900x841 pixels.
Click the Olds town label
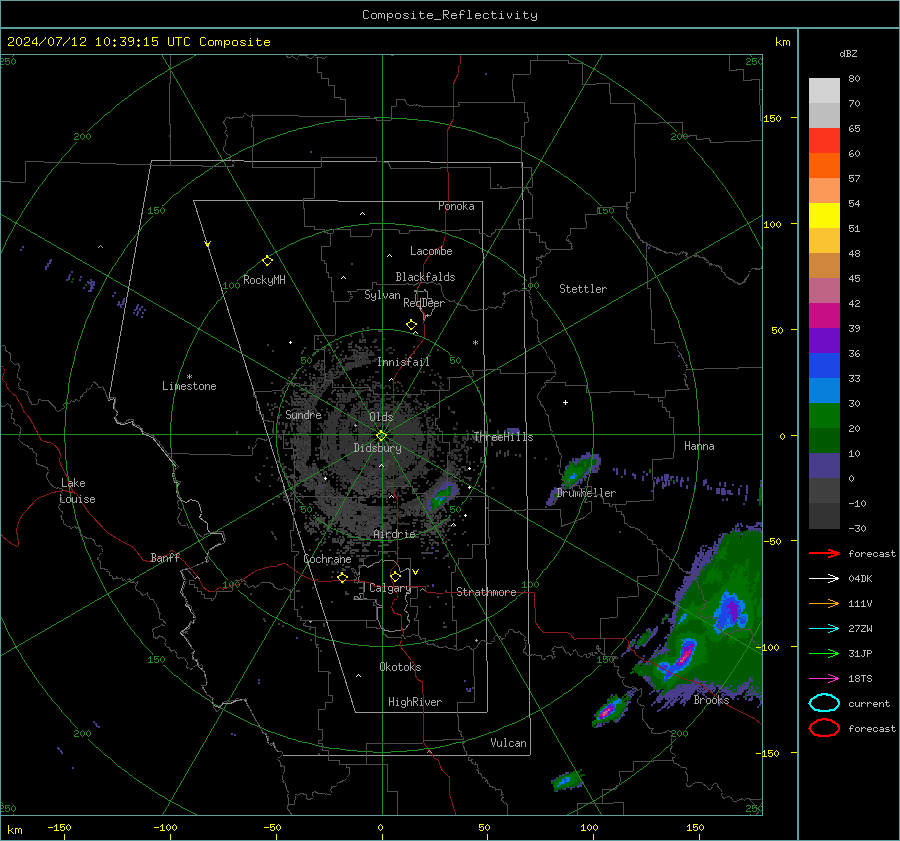point(381,417)
